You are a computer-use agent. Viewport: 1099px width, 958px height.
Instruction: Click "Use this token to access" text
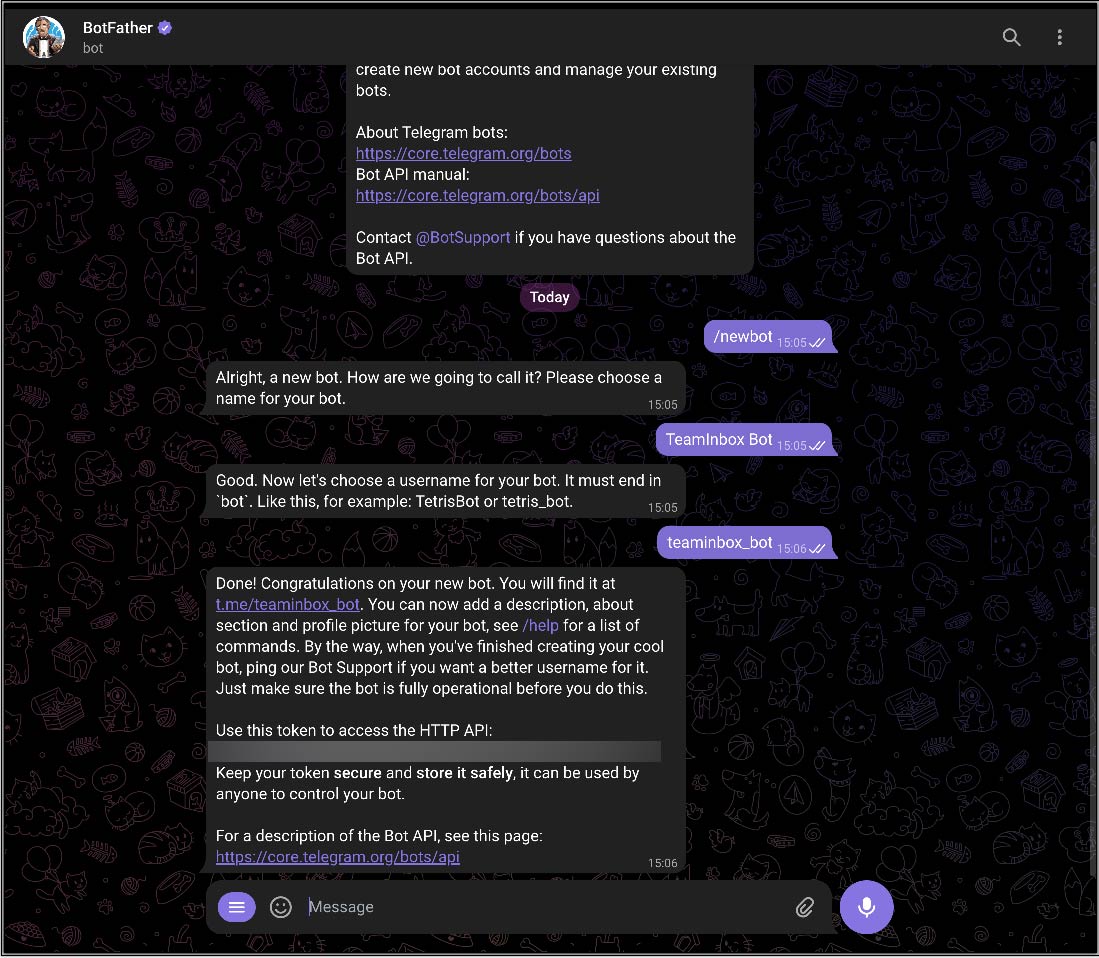[x=354, y=730]
